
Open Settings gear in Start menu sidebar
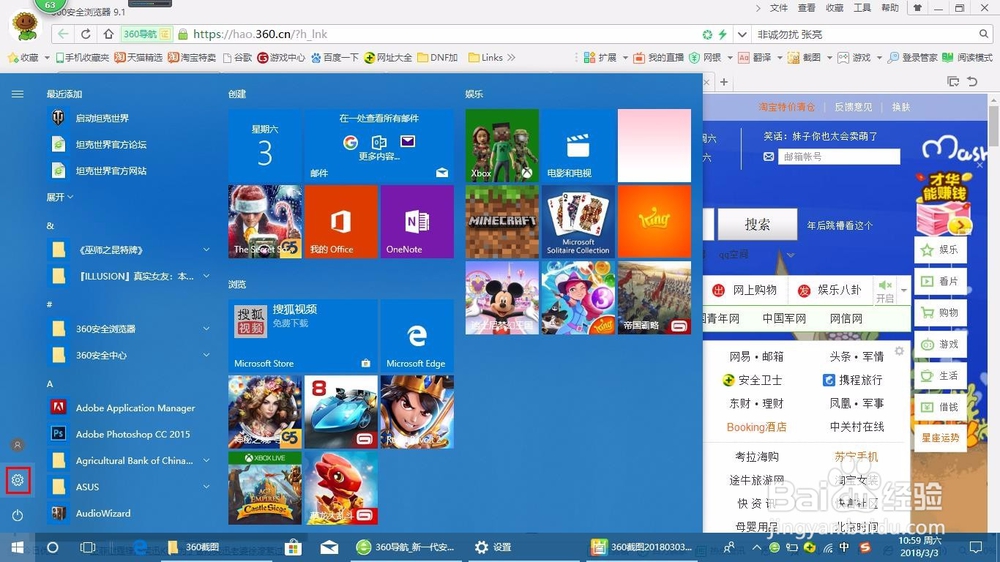pyautogui.click(x=17, y=480)
